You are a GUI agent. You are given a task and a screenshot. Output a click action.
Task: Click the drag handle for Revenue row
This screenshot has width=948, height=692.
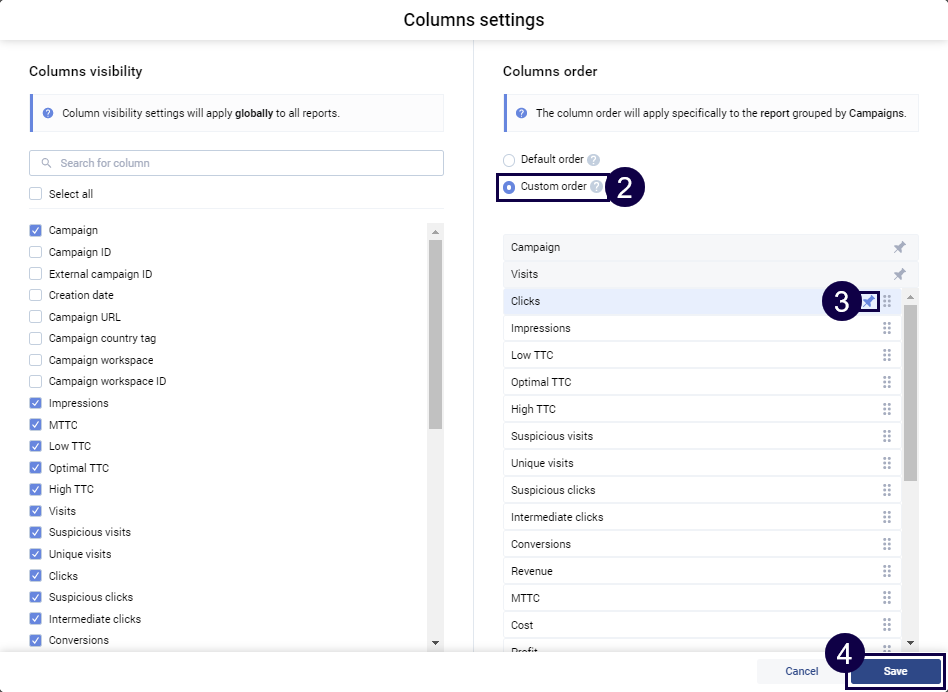887,571
